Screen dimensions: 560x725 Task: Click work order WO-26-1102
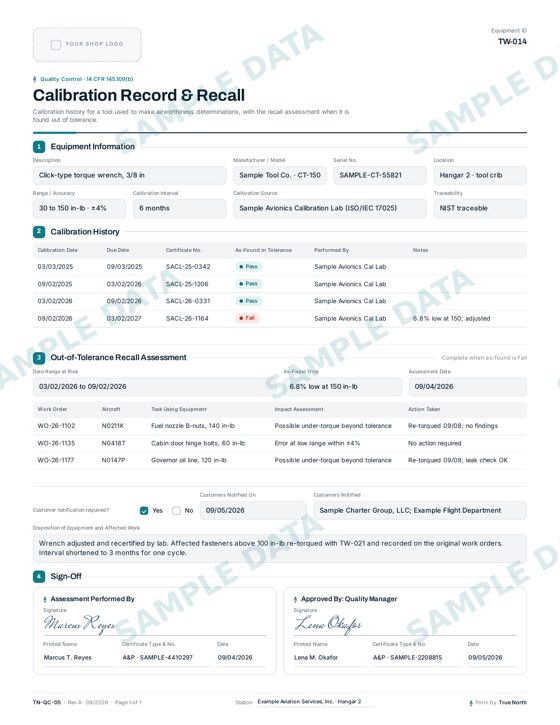56,426
